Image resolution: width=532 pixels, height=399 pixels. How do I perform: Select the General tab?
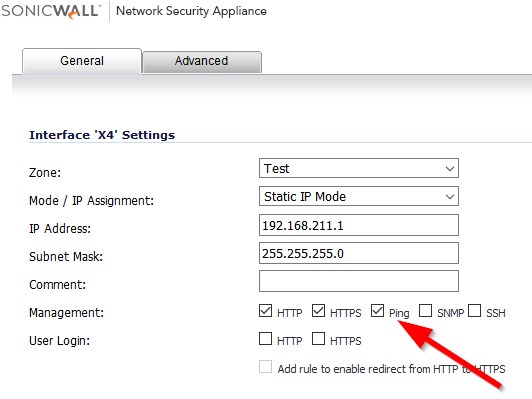tap(82, 61)
